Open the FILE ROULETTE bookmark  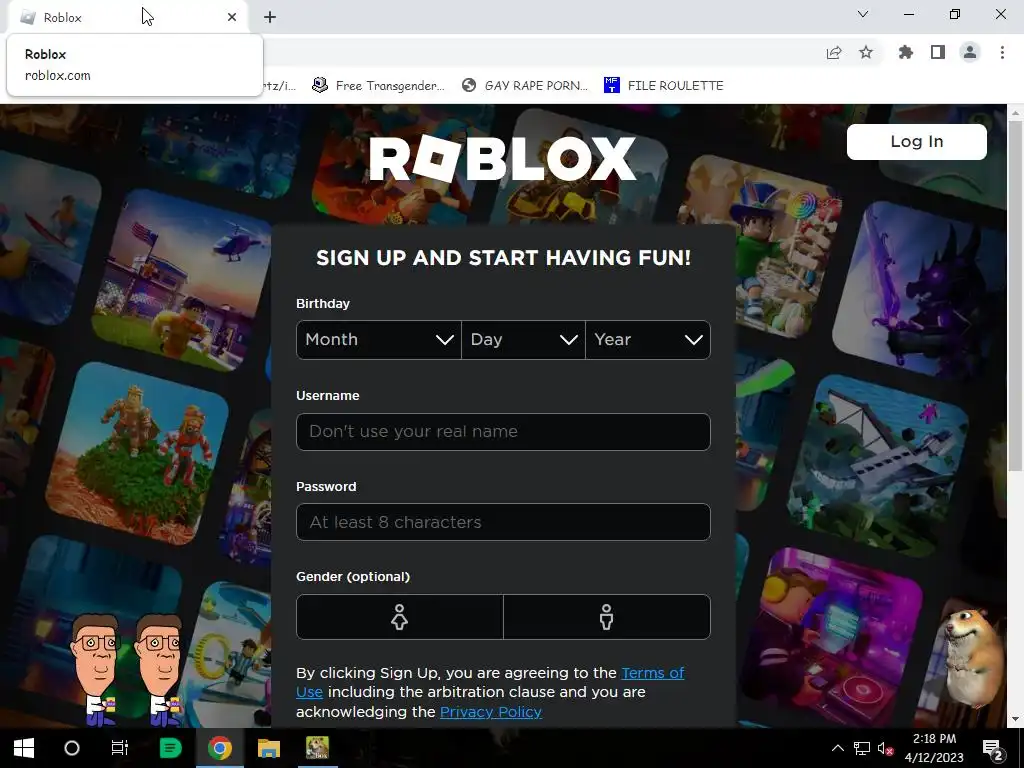pyautogui.click(x=664, y=86)
